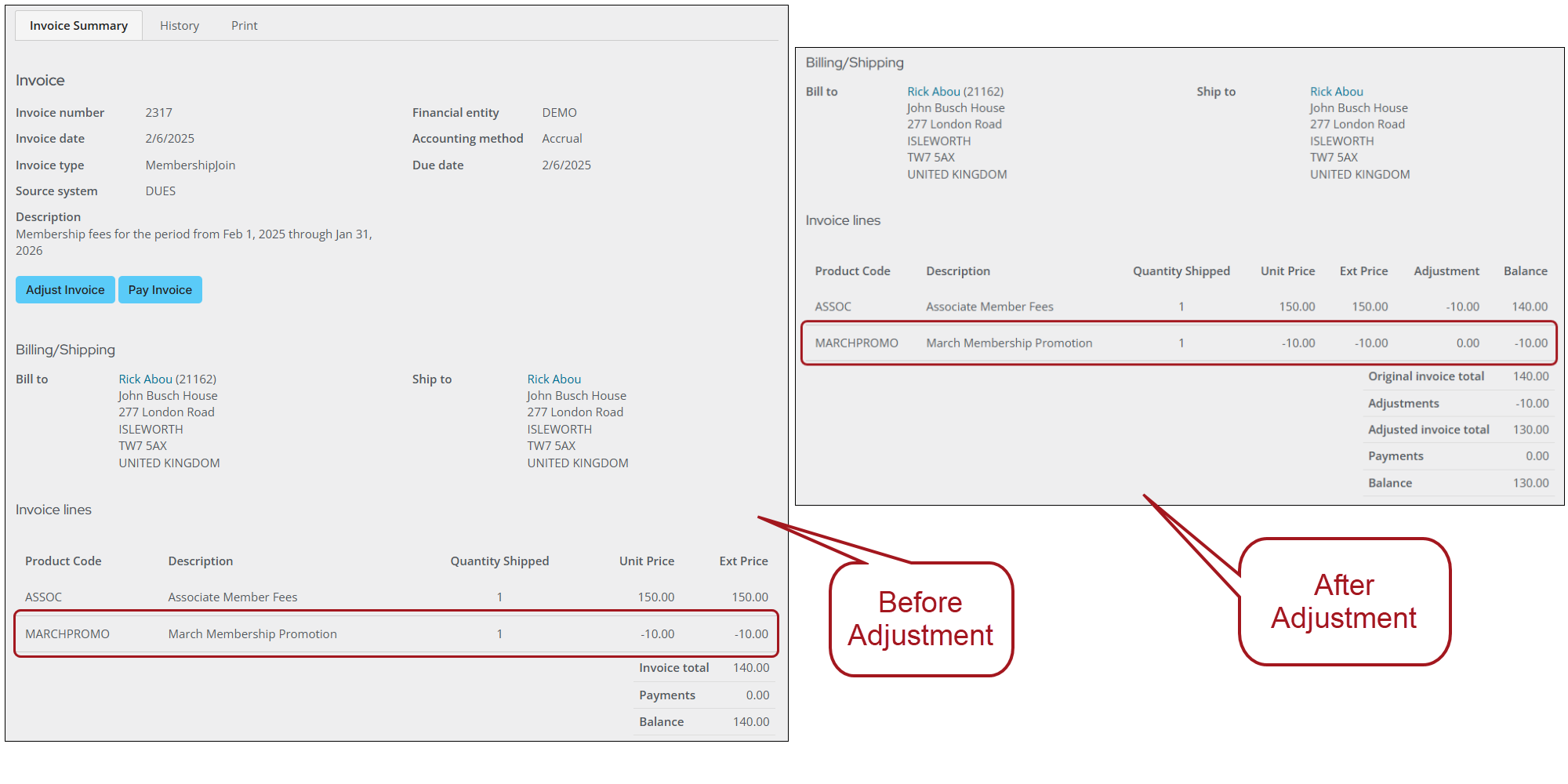Click Balance total 130.00 in right panel

[1530, 483]
